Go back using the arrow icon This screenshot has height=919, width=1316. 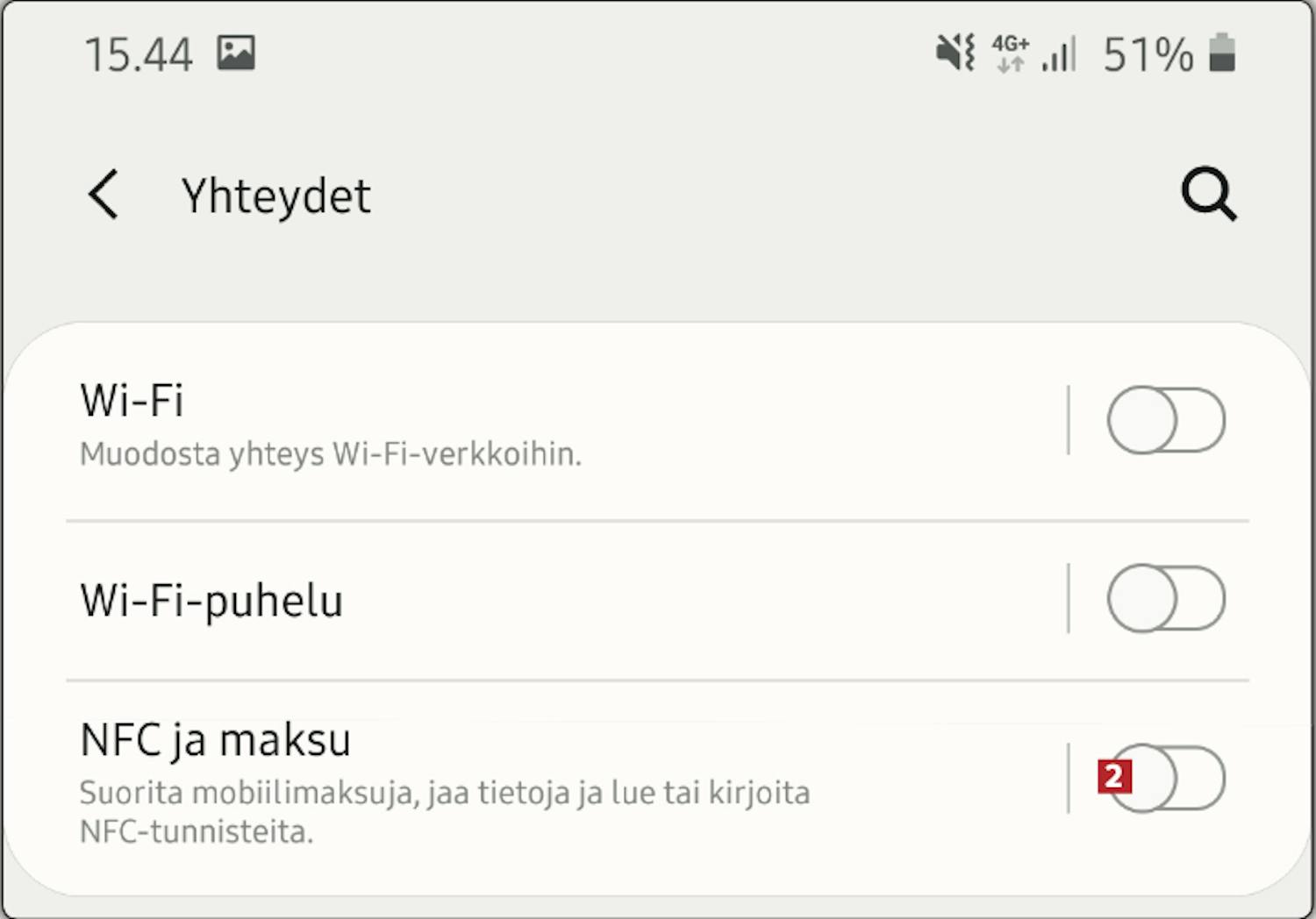(x=104, y=195)
